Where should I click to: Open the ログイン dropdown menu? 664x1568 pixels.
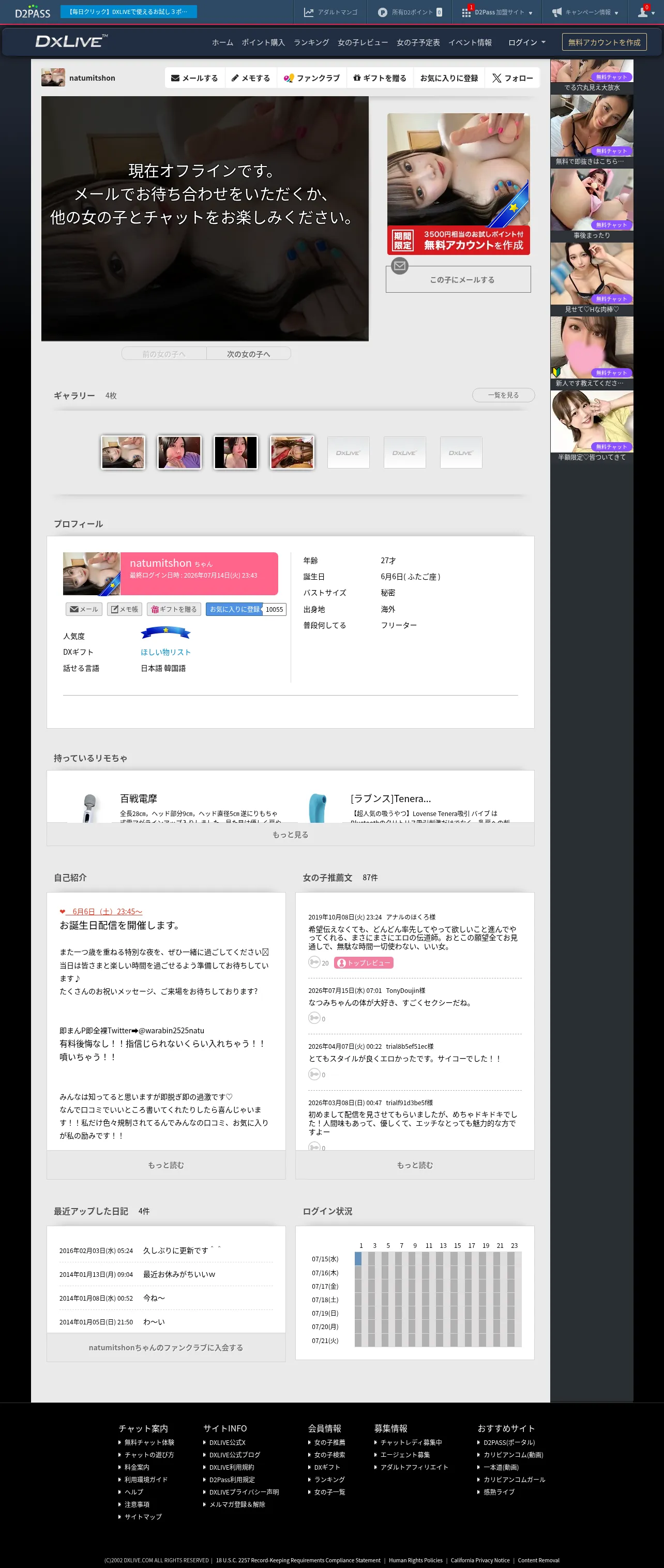point(526,42)
